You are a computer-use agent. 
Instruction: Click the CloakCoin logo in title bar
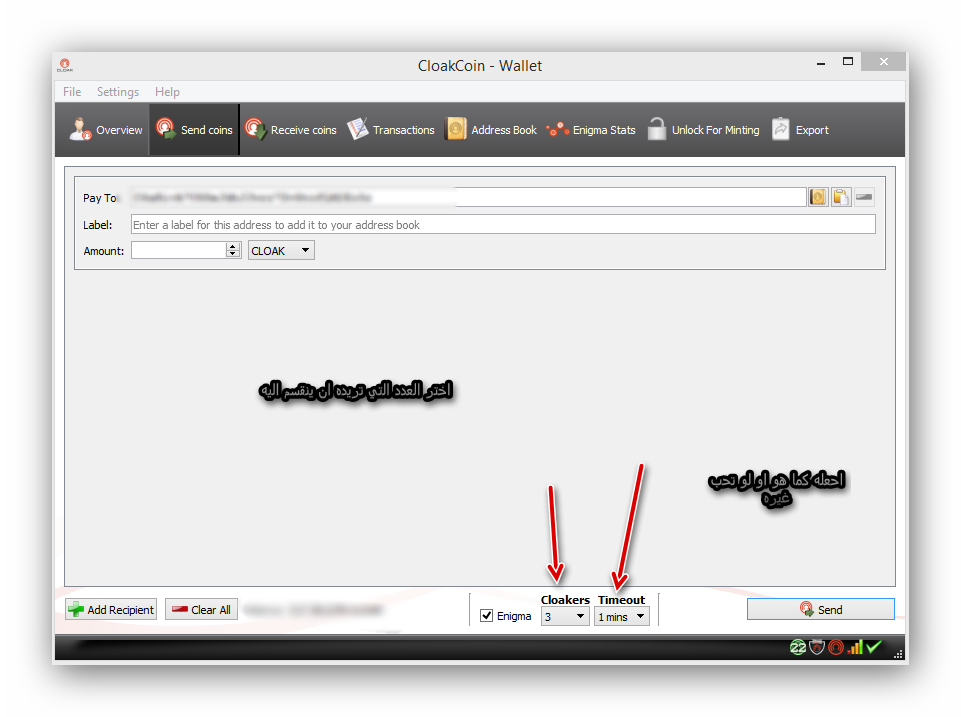(x=65, y=65)
